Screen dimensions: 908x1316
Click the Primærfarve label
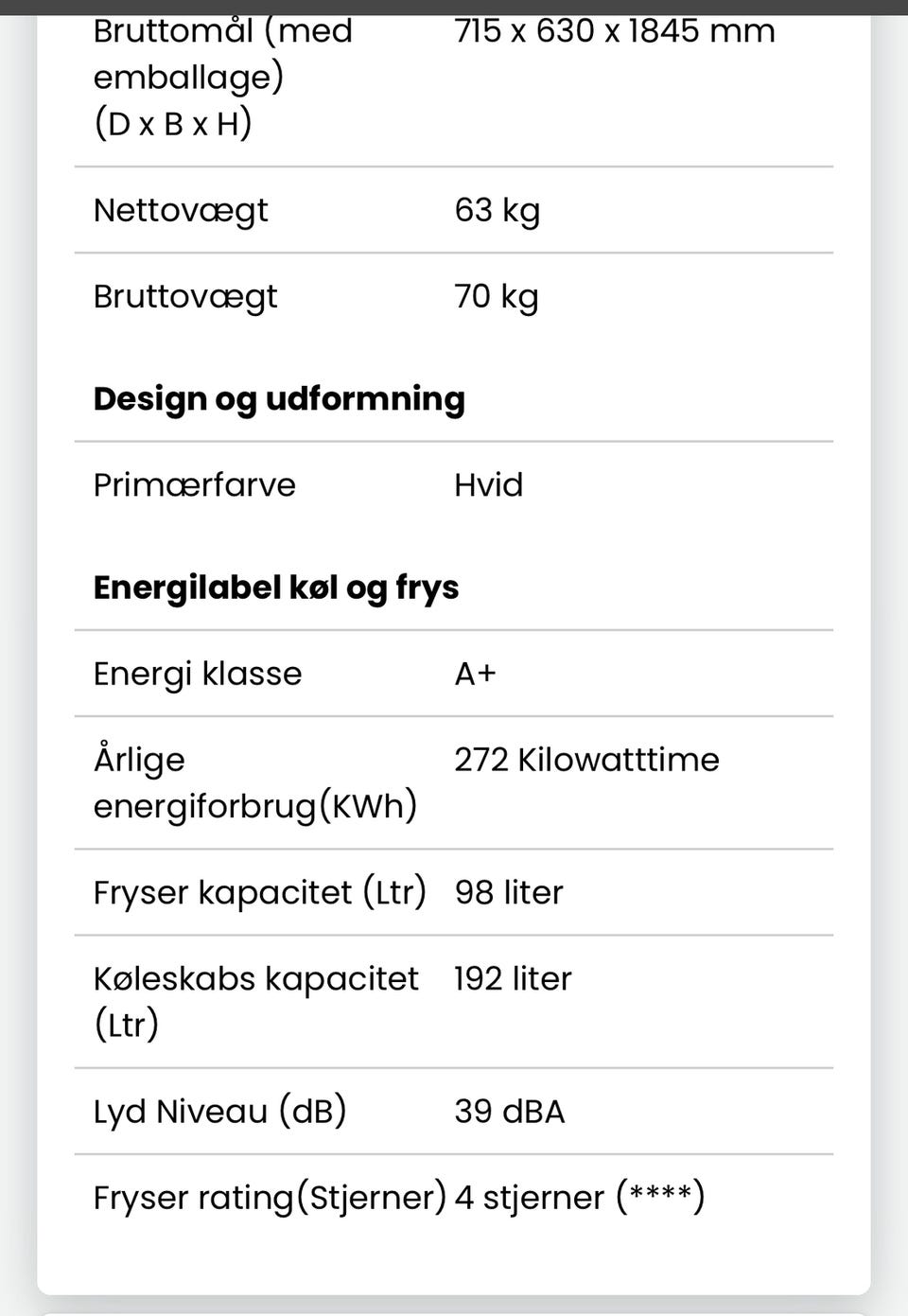coord(194,484)
